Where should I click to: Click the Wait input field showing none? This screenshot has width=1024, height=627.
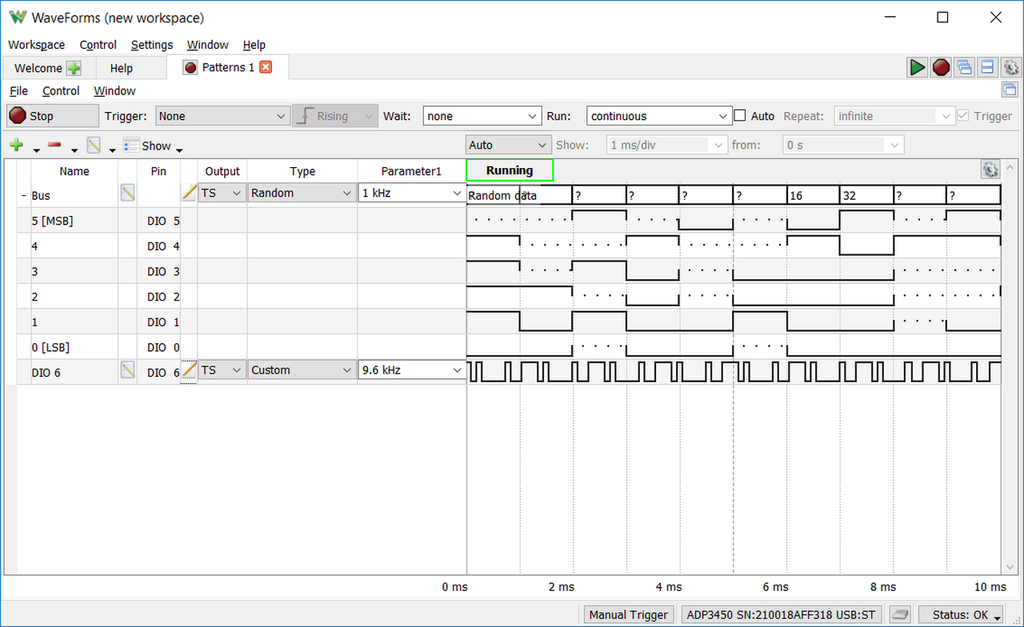pyautogui.click(x=481, y=116)
